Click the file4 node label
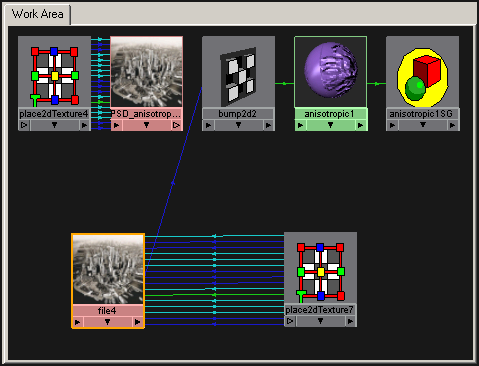Image resolution: width=479 pixels, height=366 pixels. point(107,311)
